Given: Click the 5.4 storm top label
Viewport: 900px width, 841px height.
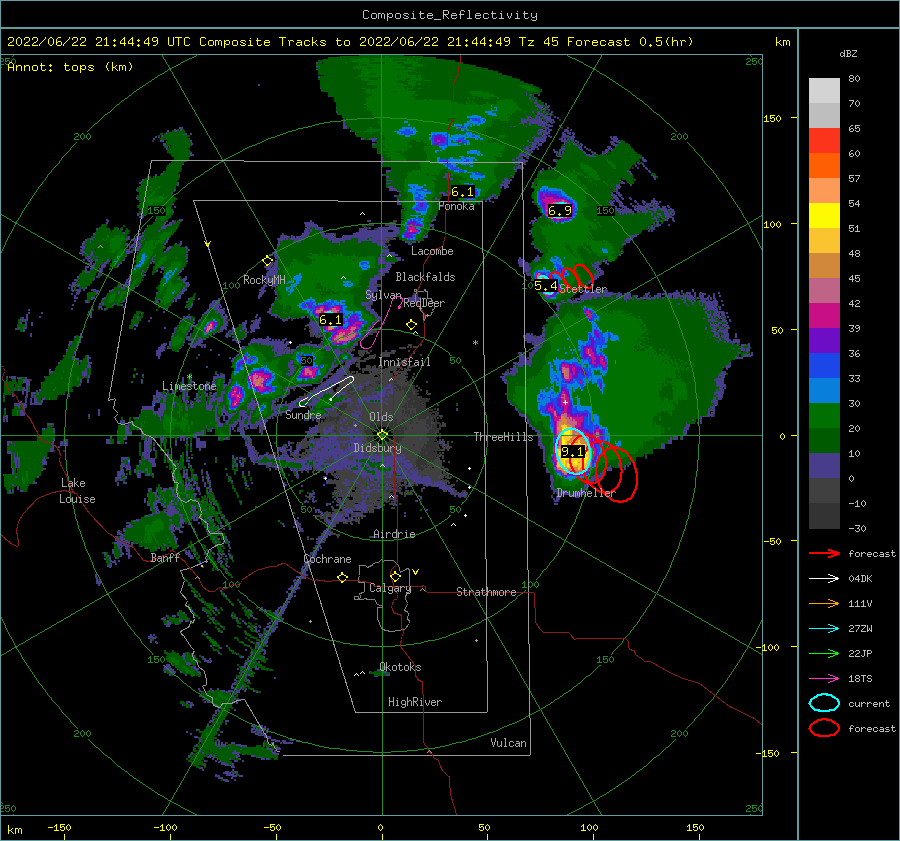Looking at the screenshot, I should tap(546, 285).
